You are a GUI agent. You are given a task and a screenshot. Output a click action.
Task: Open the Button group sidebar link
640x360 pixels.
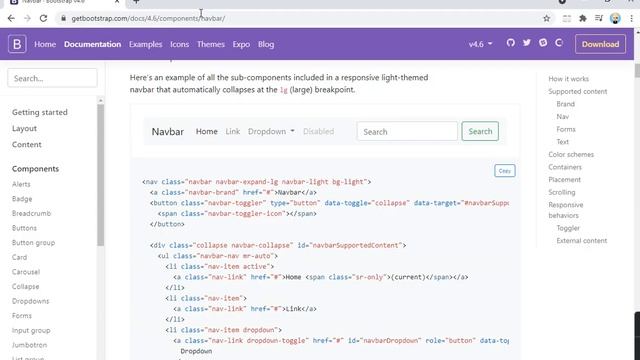[33, 243]
